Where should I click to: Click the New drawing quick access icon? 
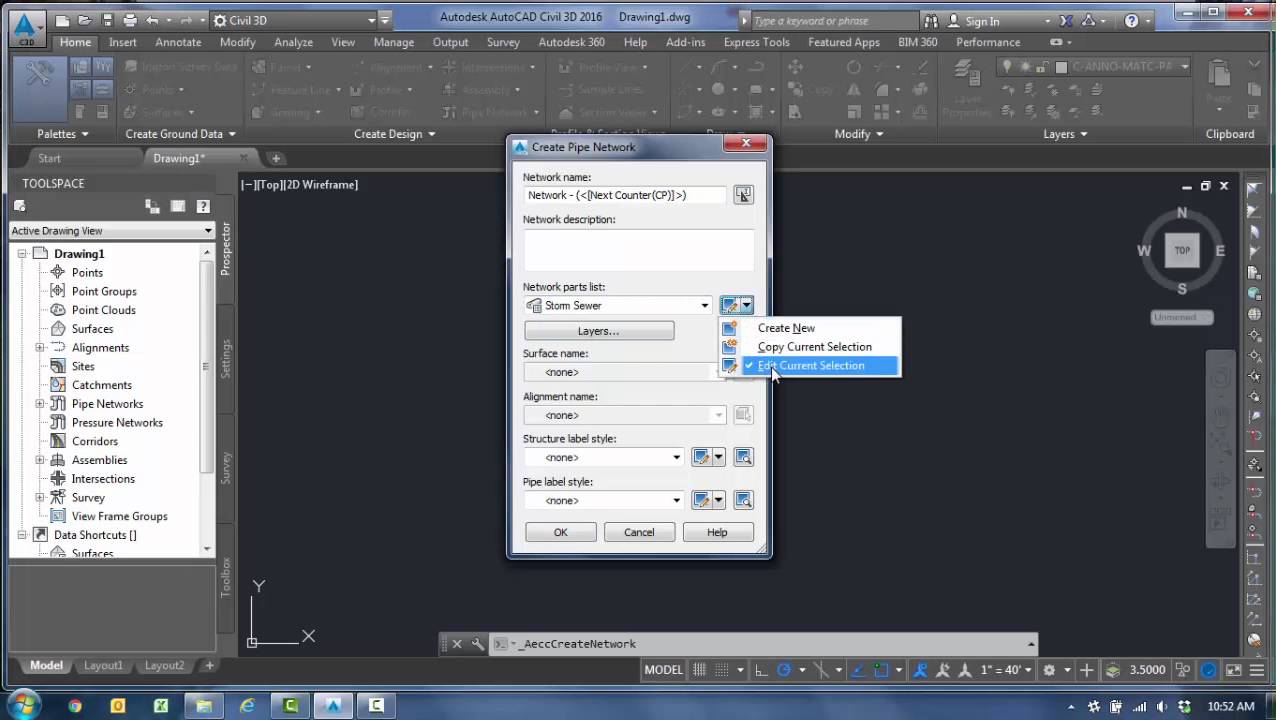click(x=63, y=20)
